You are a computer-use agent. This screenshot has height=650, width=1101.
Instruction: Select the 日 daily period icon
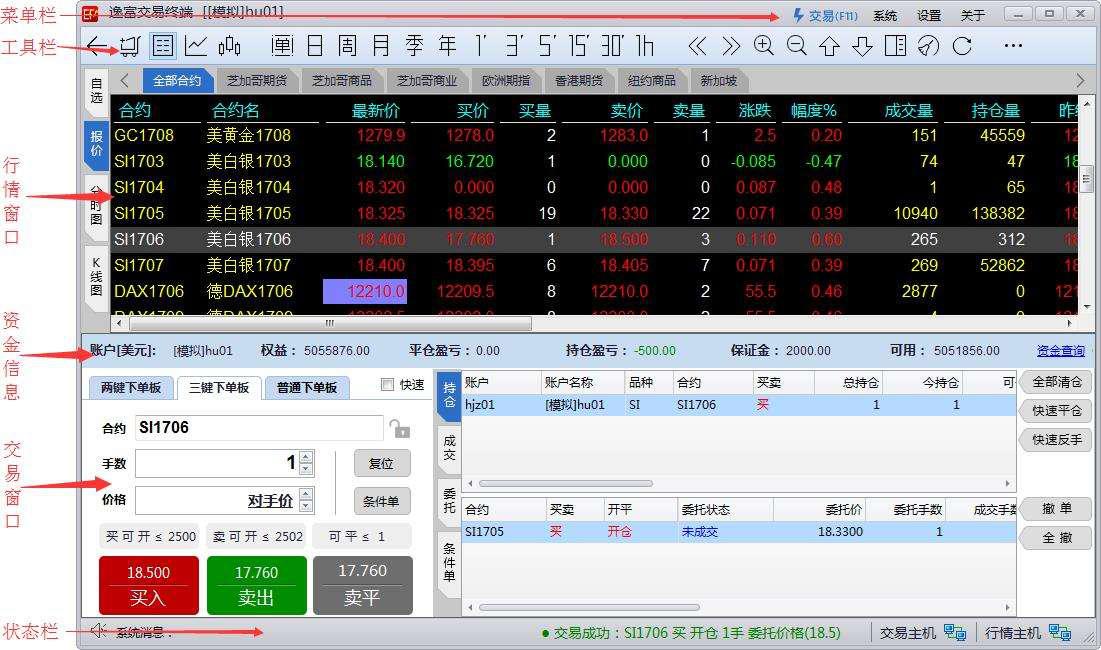click(314, 45)
